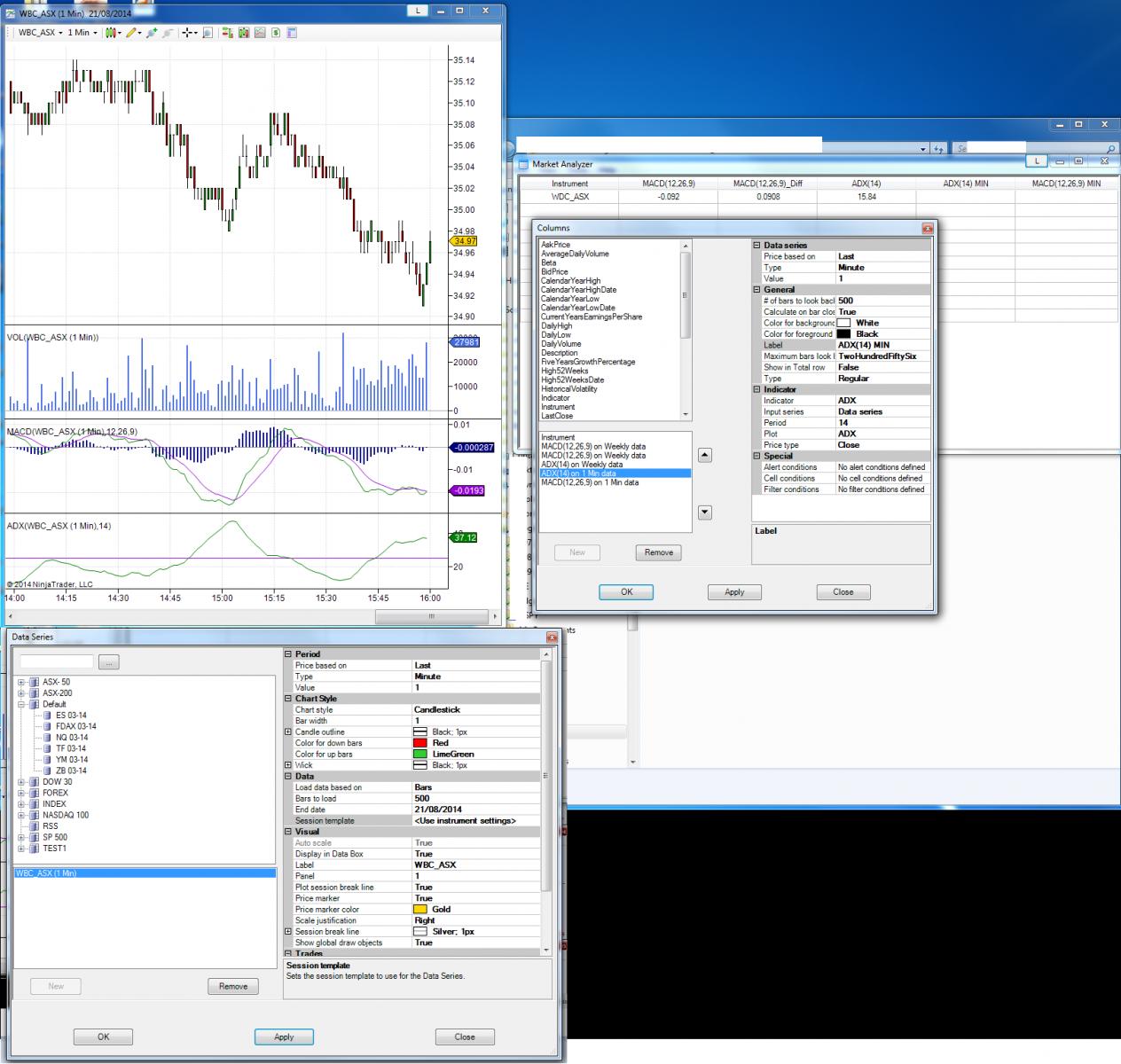
Task: Open chart Properties toolbar icon
Action: click(x=292, y=33)
